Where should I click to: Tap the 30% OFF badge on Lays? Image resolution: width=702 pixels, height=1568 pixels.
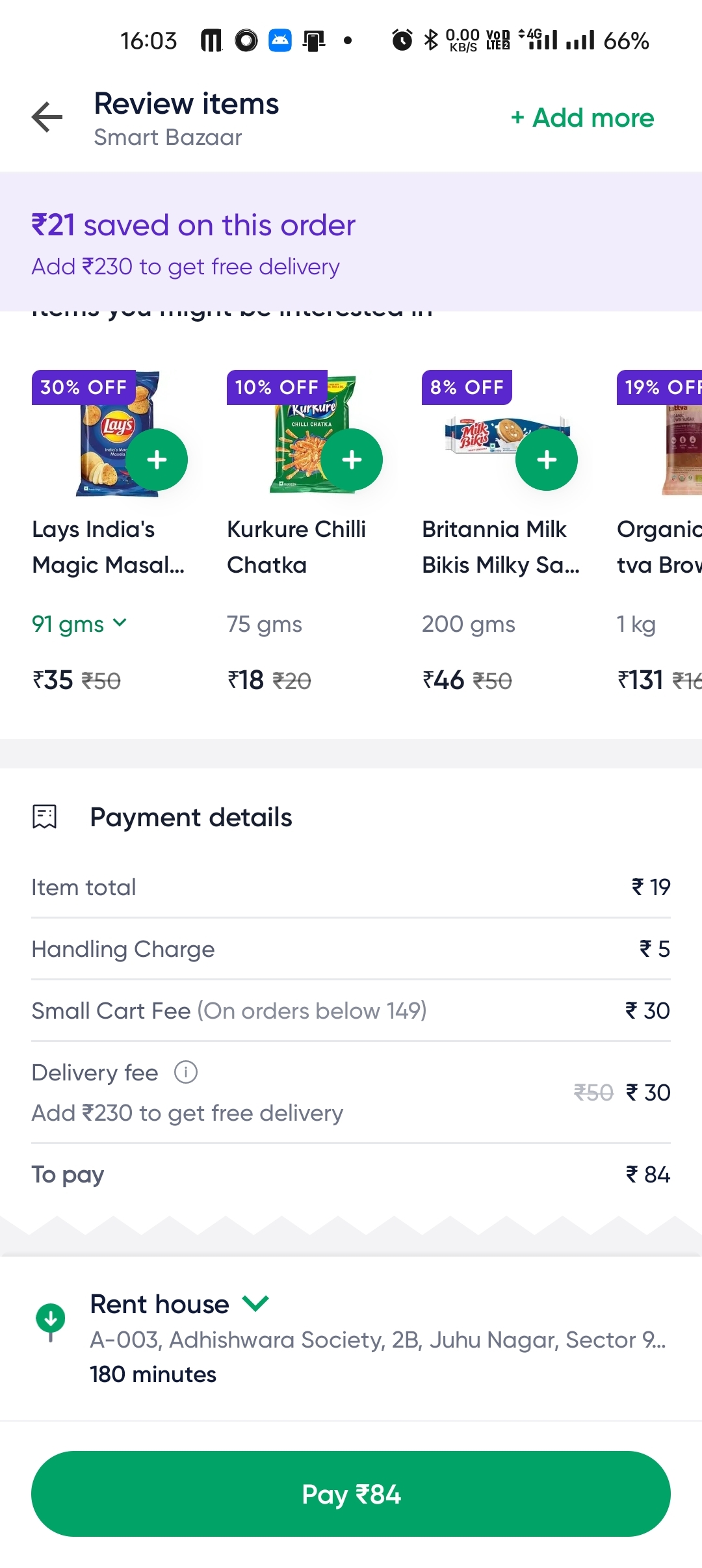coord(84,387)
